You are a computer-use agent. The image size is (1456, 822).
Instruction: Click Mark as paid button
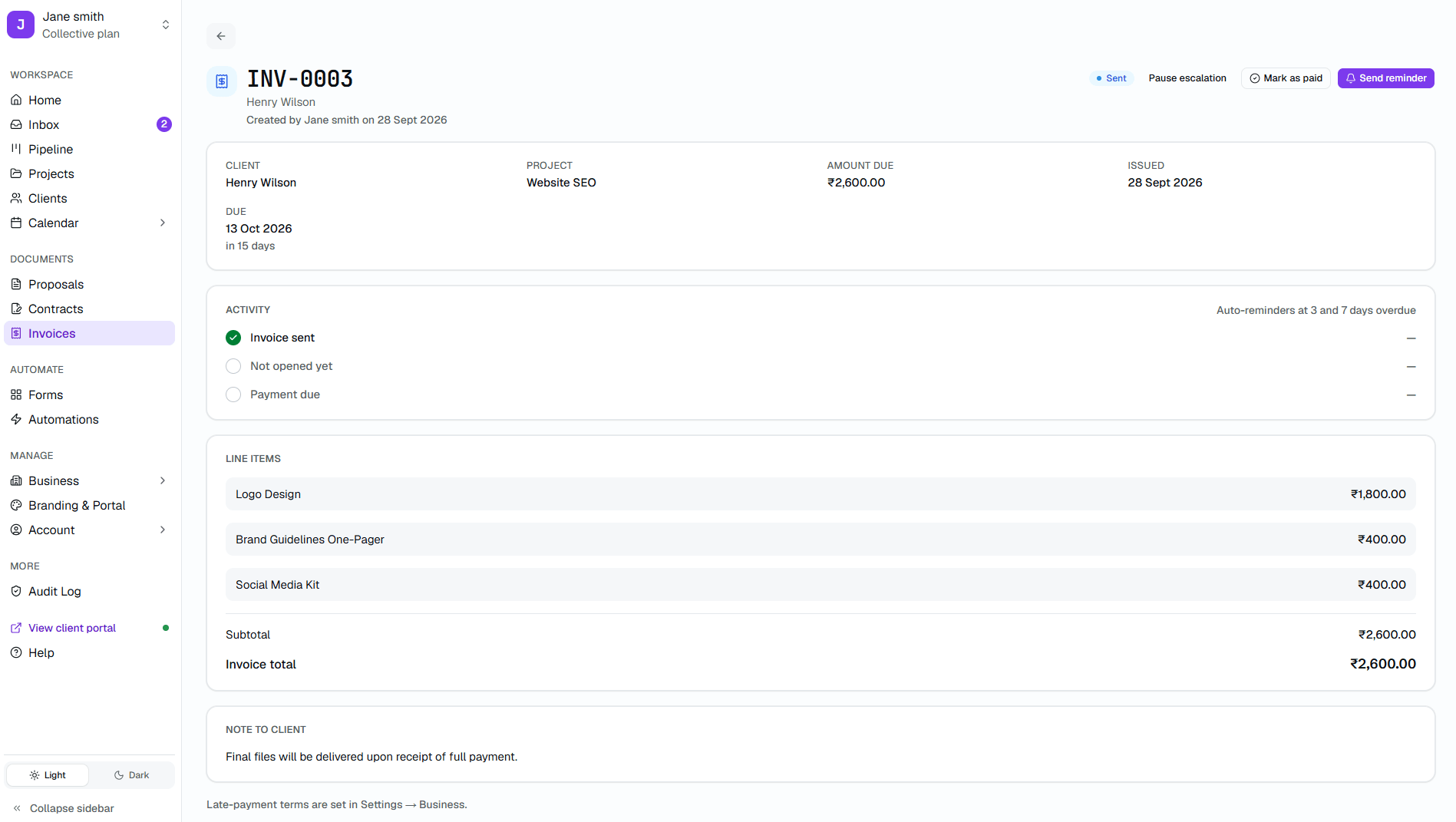click(1286, 78)
